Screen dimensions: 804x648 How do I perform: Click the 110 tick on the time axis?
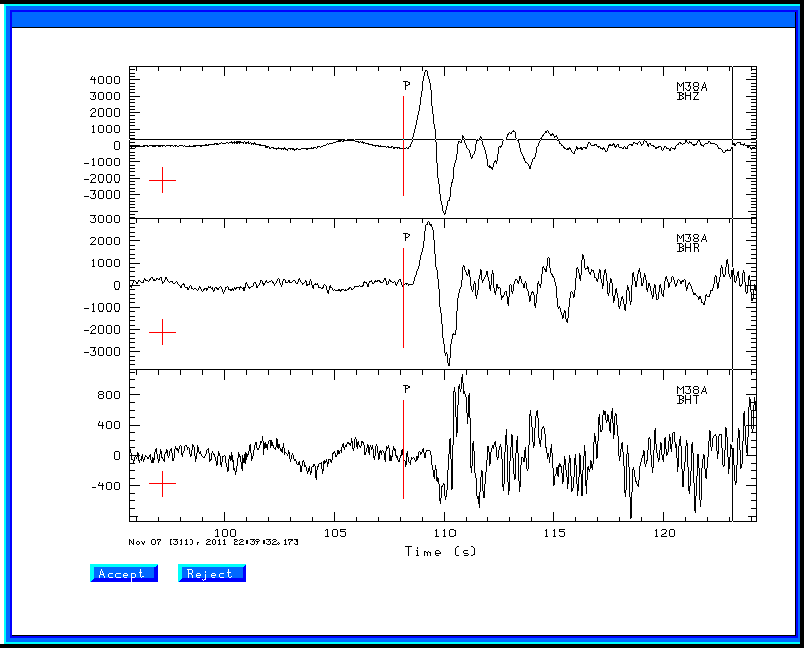coord(445,533)
